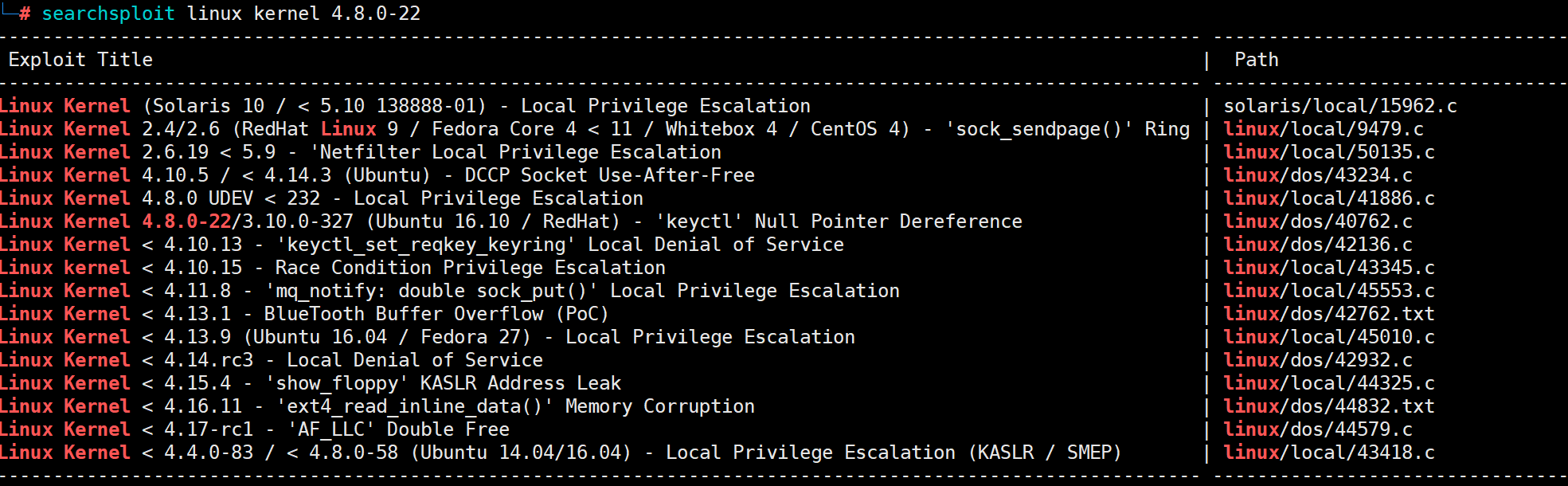
Task: Click the searchsploit command text
Action: tap(231, 14)
